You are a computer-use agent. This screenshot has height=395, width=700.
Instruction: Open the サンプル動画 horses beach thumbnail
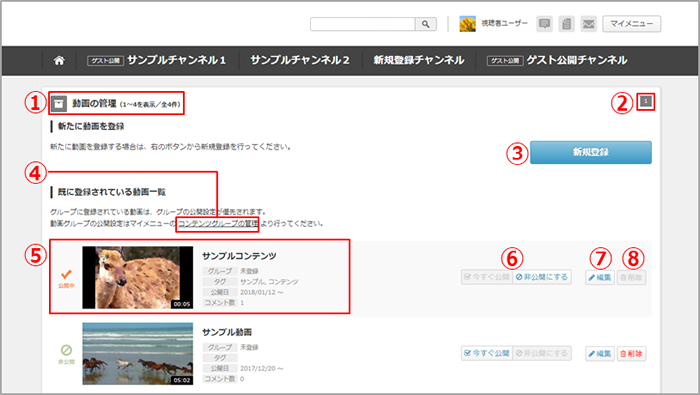(138, 353)
